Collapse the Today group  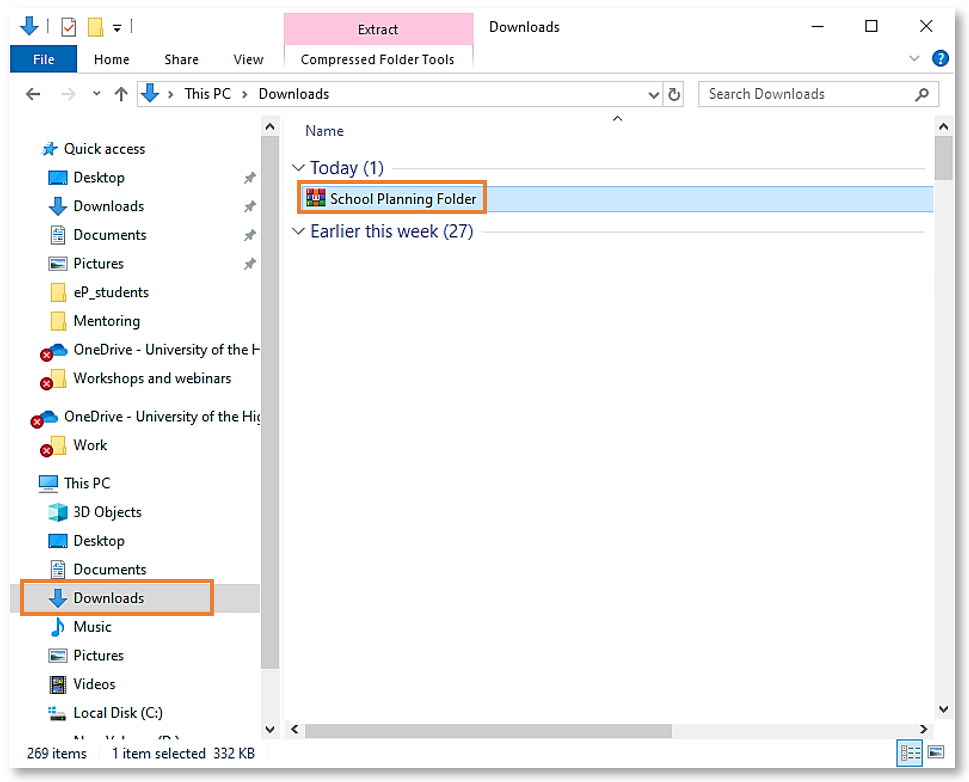pyautogui.click(x=298, y=167)
